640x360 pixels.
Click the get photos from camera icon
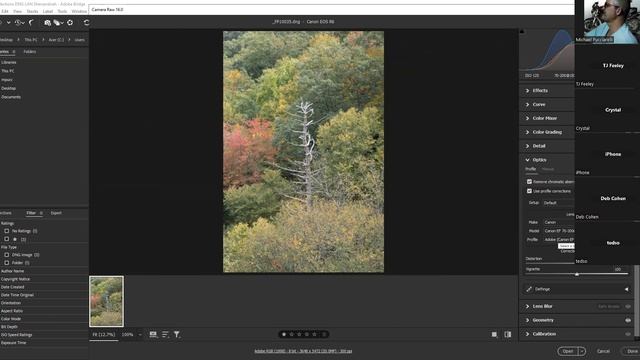47,22
